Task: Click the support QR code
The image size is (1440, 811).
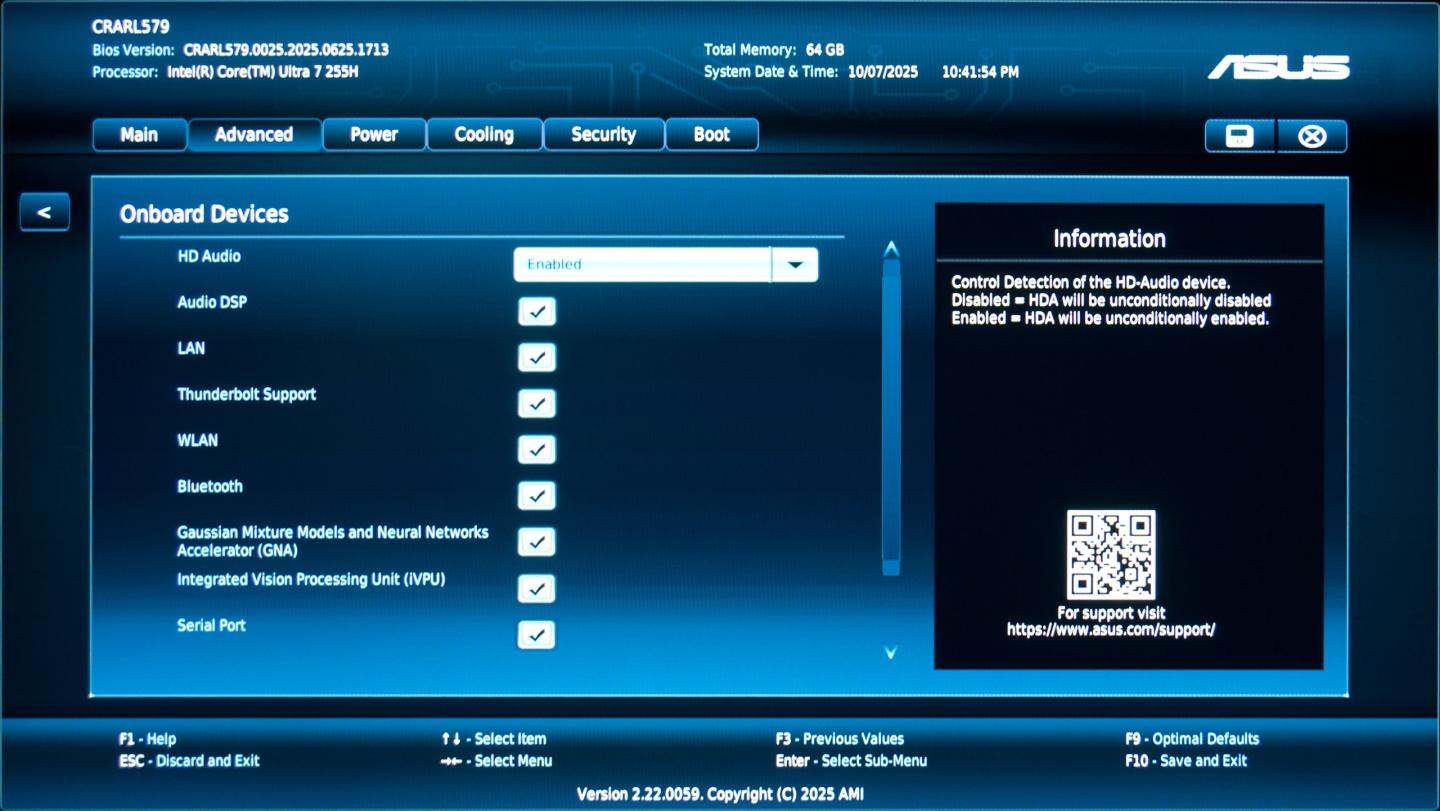Action: click(x=1111, y=555)
